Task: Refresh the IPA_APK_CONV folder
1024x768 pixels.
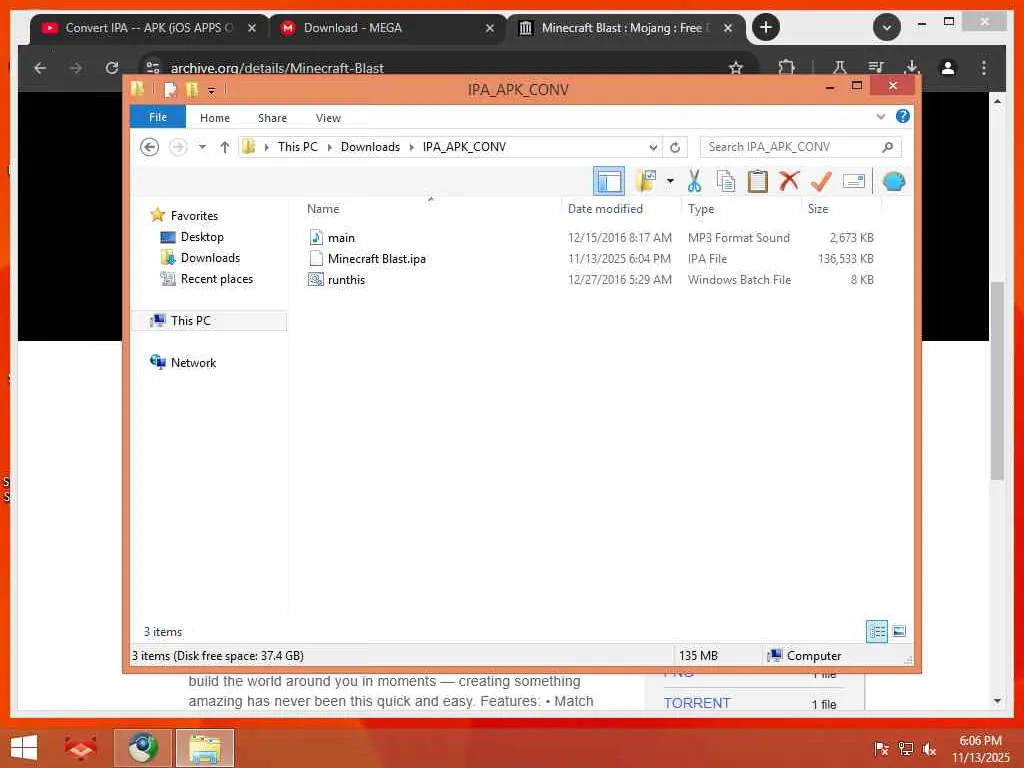Action: (x=675, y=148)
